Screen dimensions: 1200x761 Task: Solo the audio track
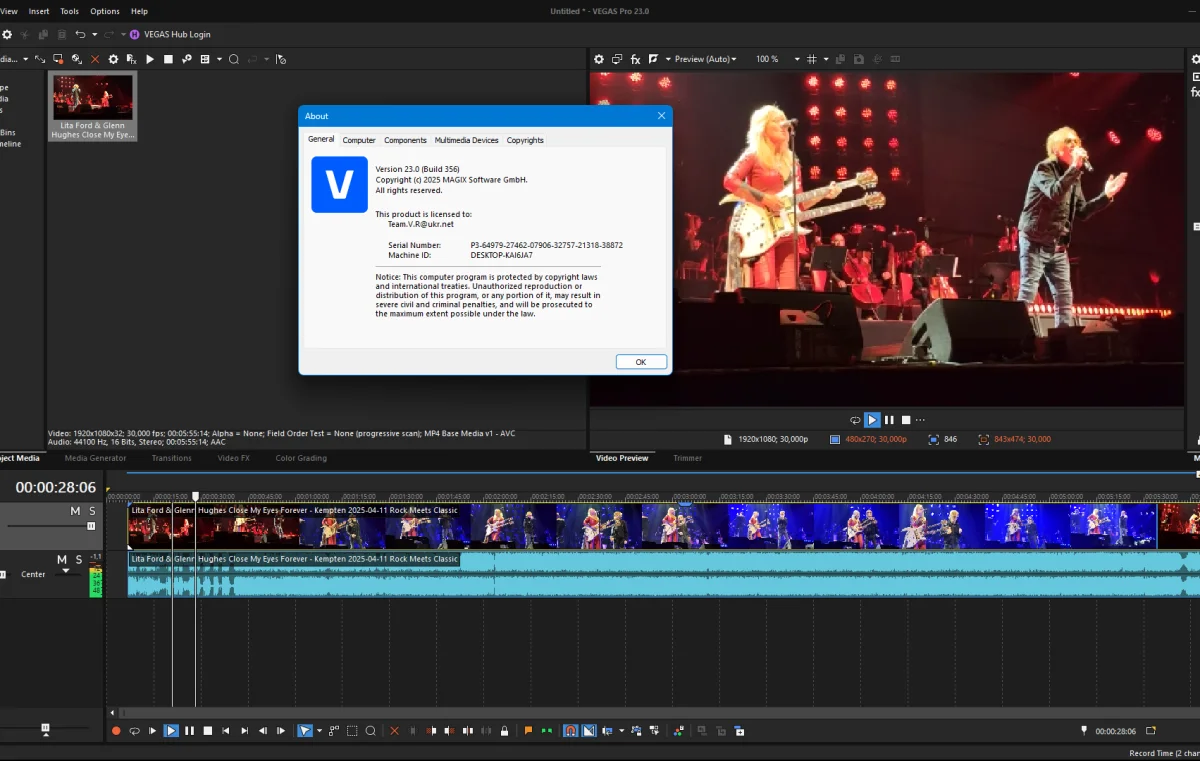pos(78,559)
